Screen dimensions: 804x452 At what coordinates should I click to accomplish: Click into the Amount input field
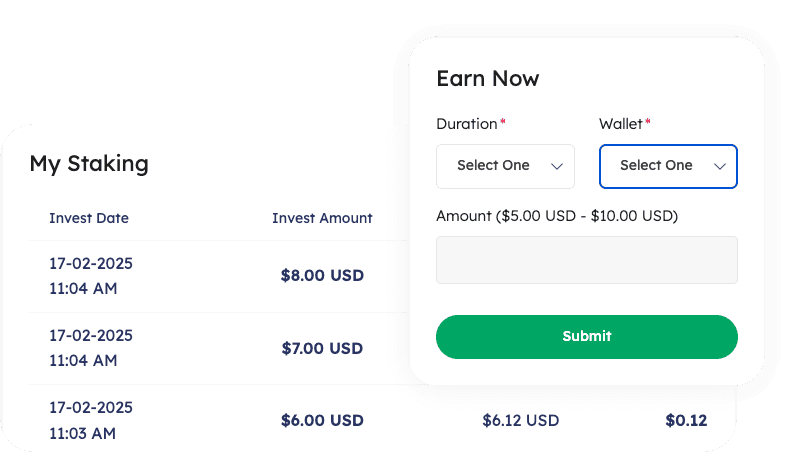(587, 260)
